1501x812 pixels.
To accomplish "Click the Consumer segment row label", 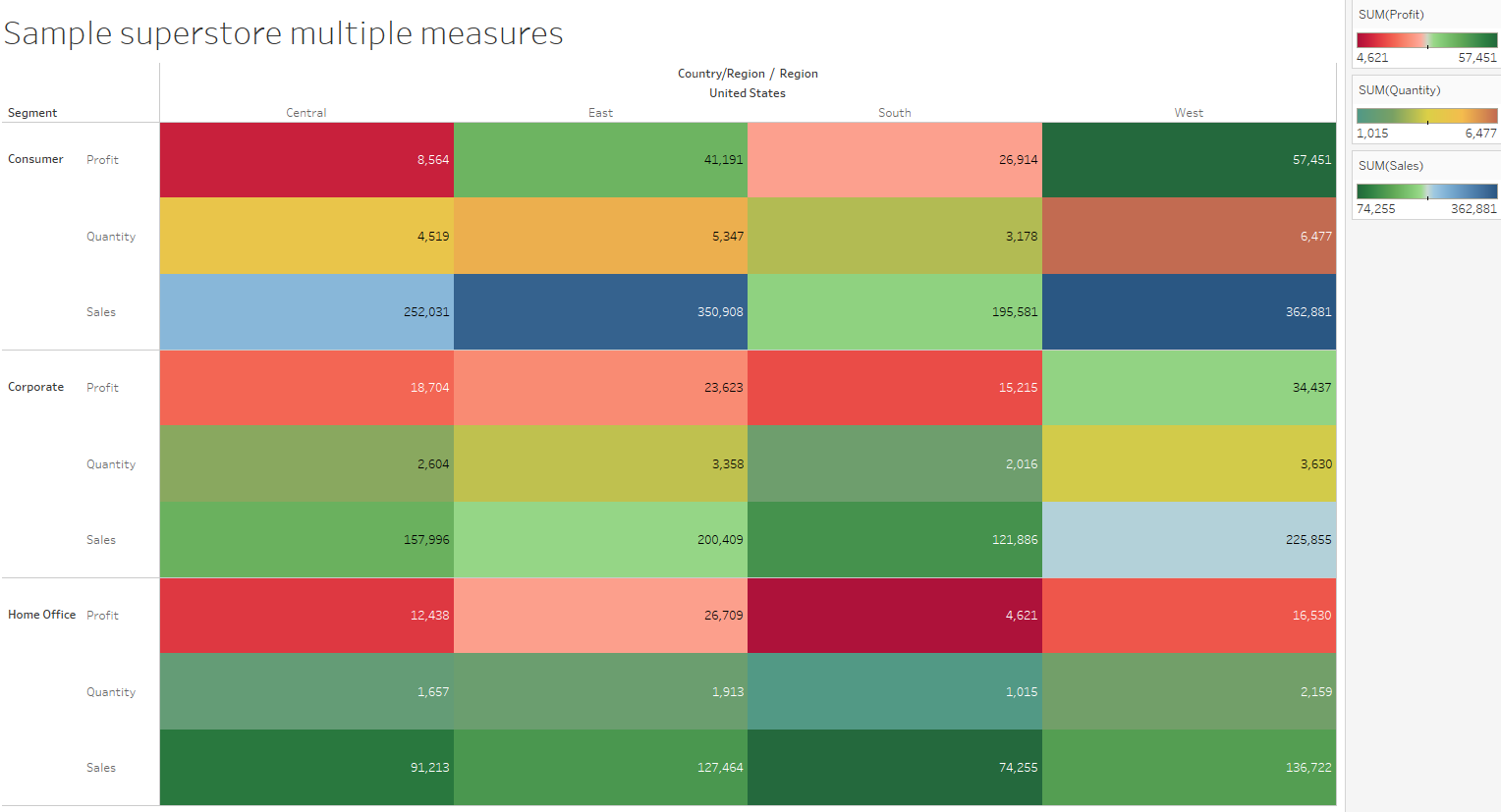I will click(x=35, y=159).
